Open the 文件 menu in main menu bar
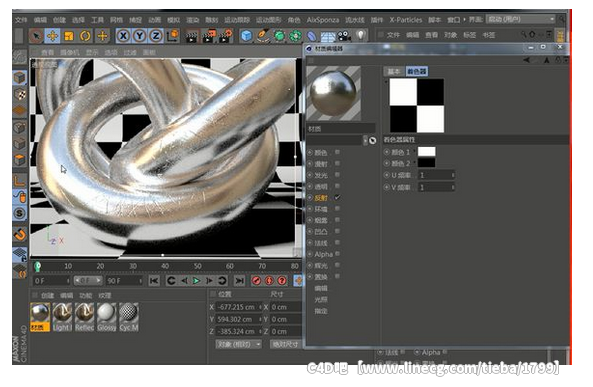 pos(21,20)
